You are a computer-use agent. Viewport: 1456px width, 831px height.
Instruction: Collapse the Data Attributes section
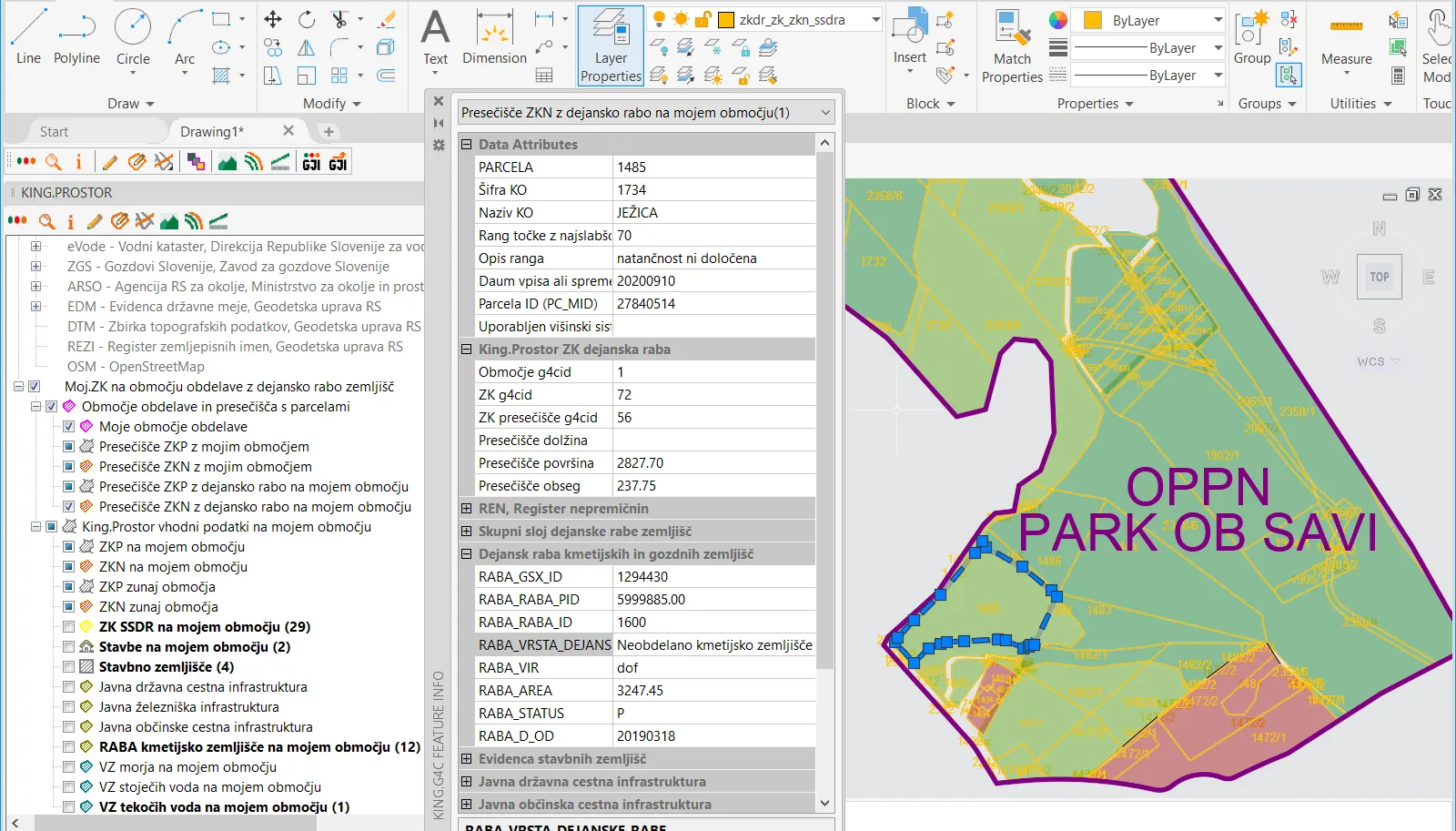point(466,145)
